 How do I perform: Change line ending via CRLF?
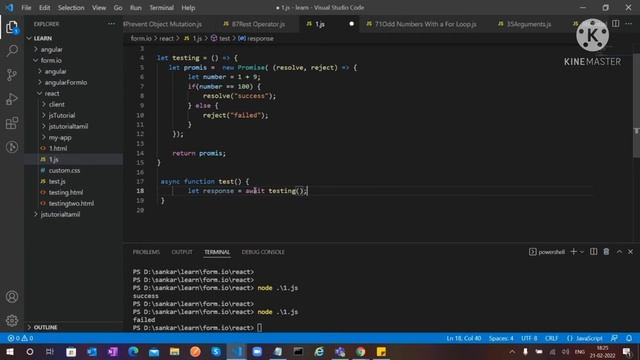[551, 338]
